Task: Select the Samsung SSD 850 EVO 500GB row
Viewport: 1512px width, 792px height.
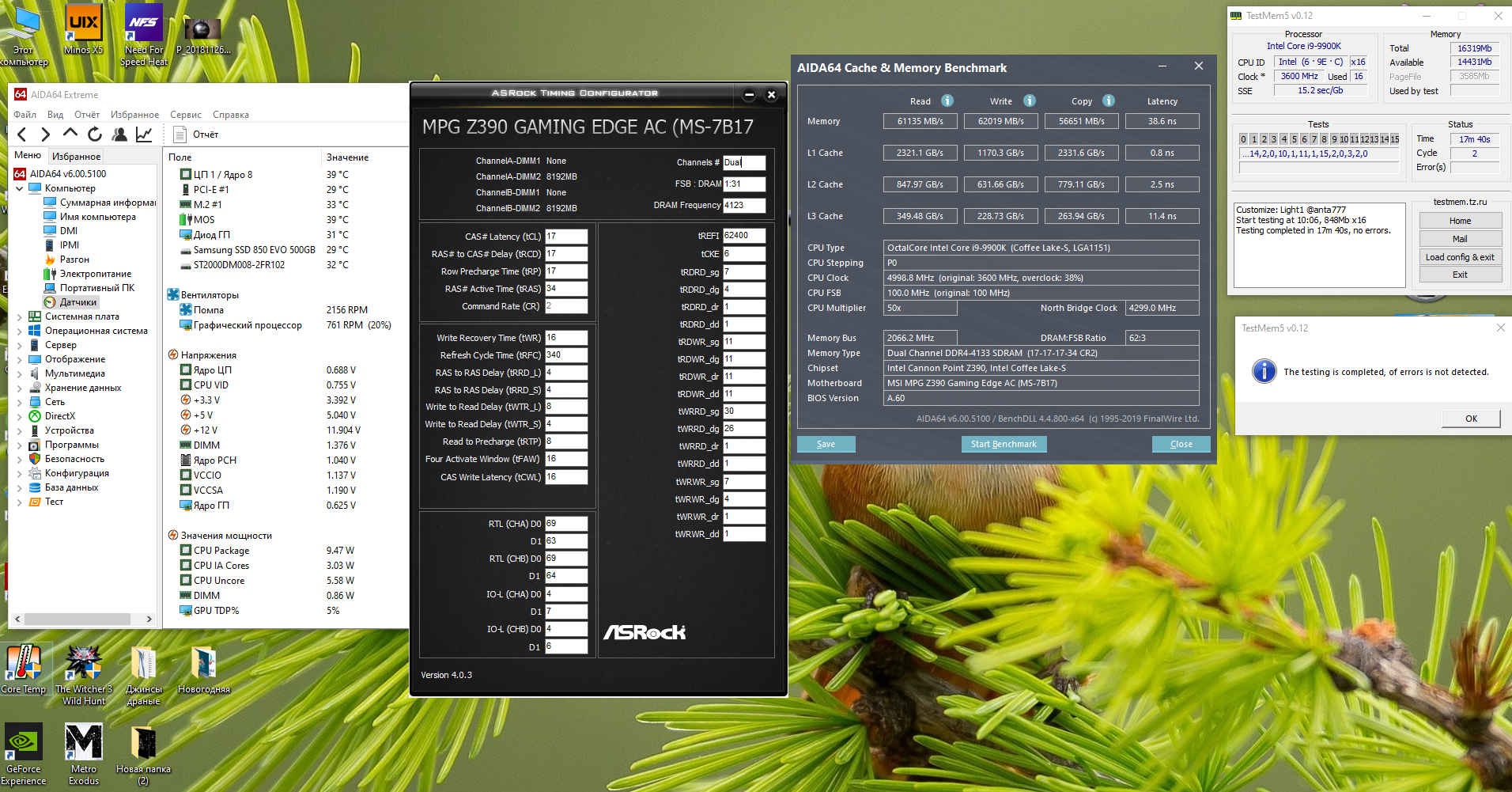Action: [286, 250]
